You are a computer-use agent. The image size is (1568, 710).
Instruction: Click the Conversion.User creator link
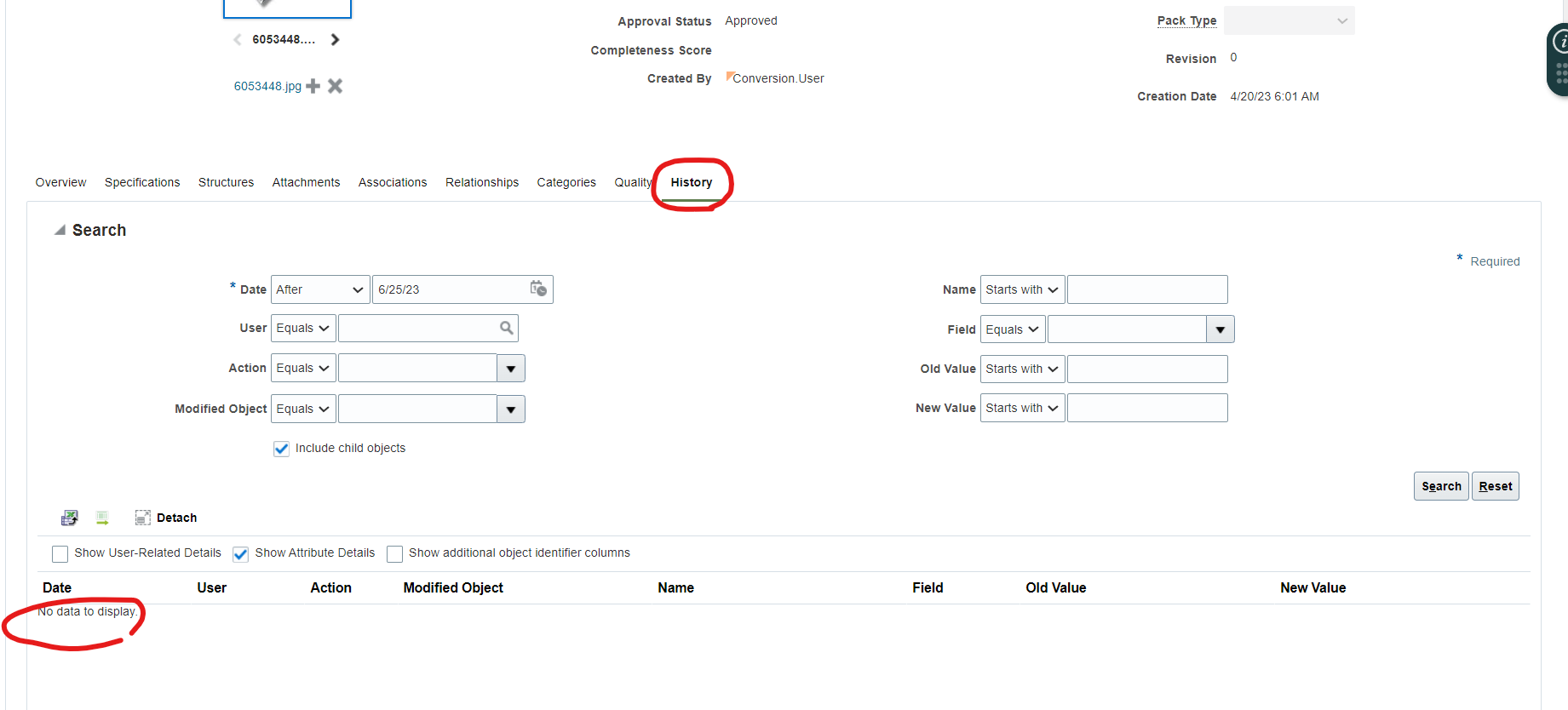click(778, 78)
